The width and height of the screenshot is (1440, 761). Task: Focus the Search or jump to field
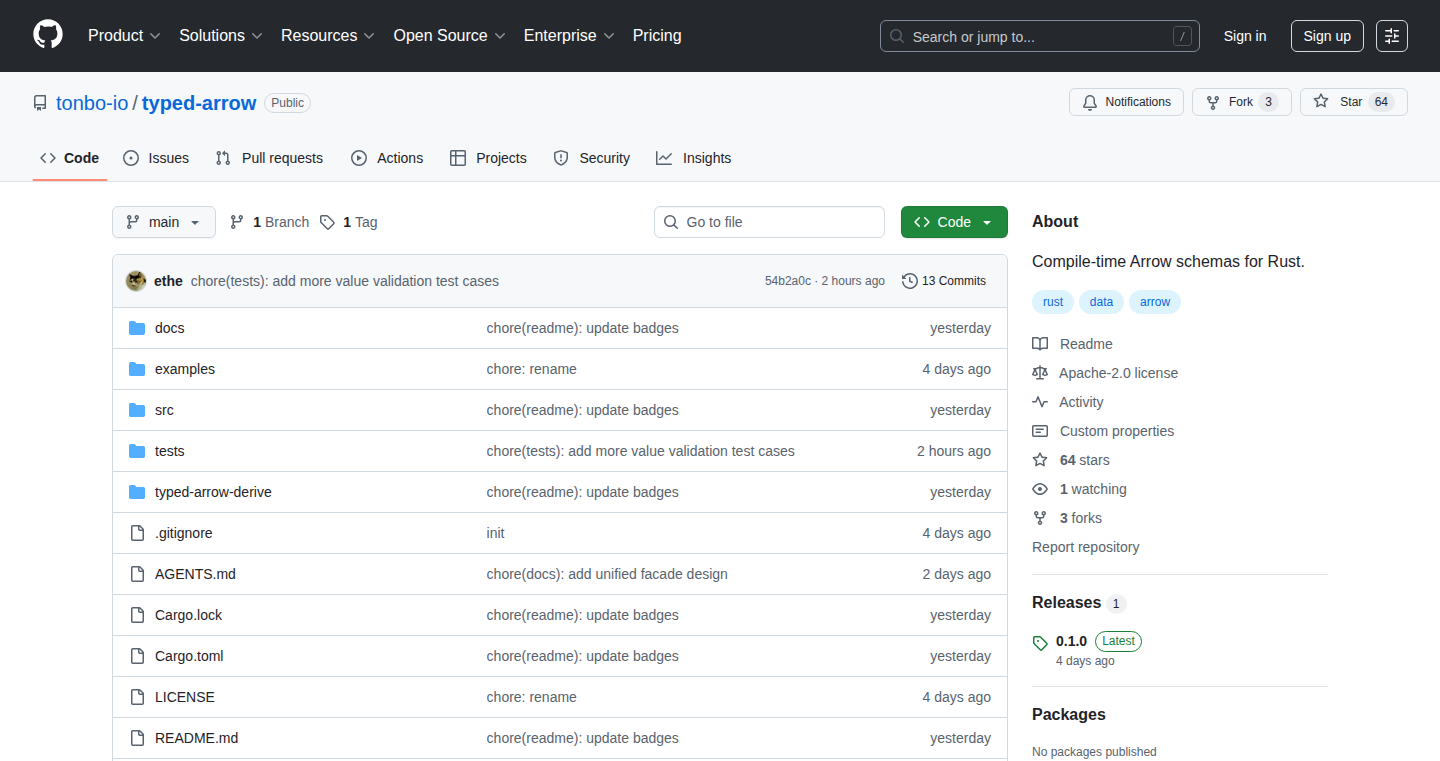point(1040,36)
